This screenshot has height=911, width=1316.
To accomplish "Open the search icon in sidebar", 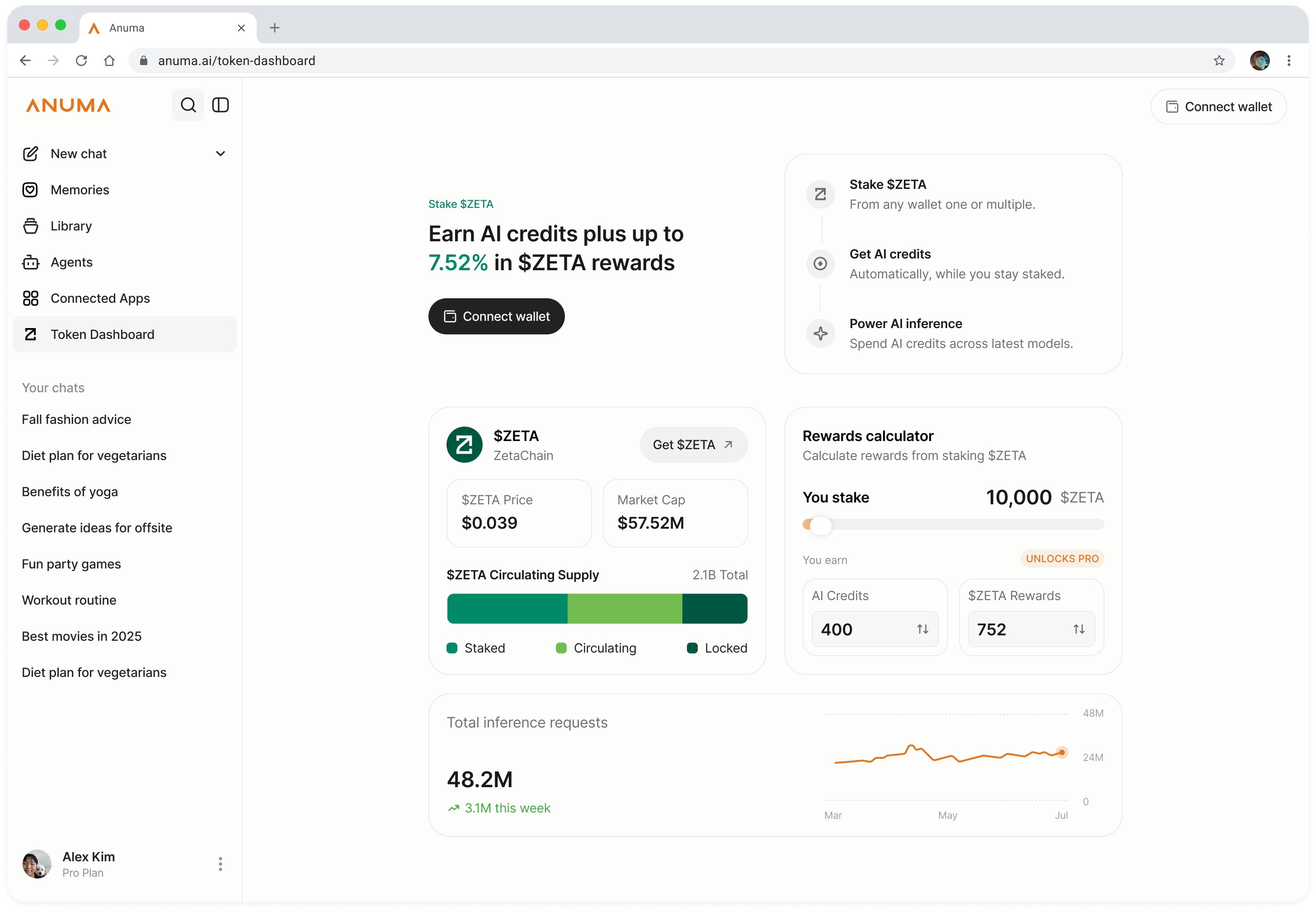I will (x=188, y=105).
